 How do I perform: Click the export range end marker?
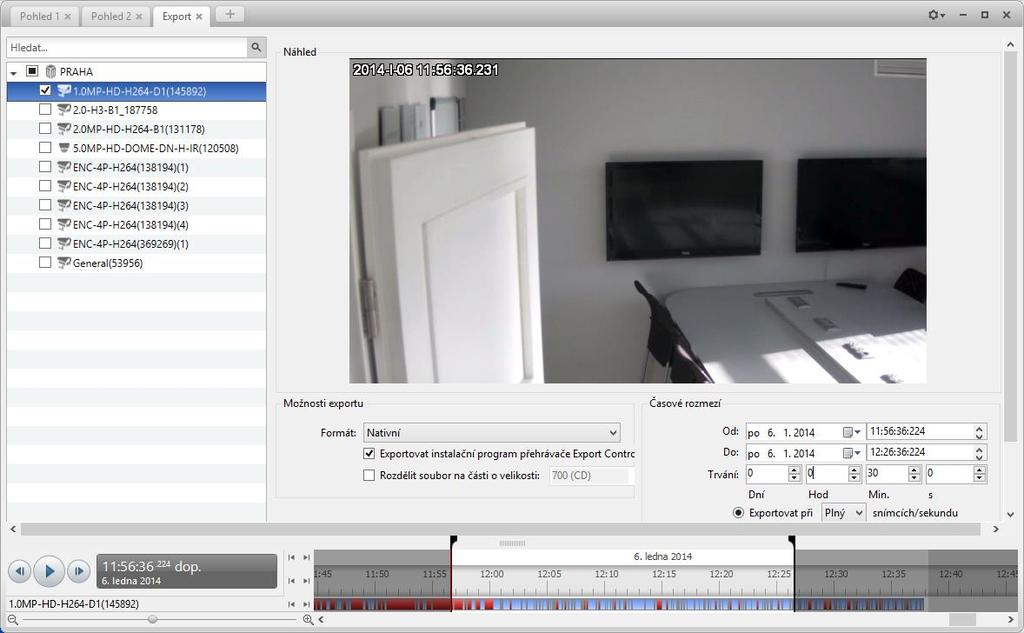[x=792, y=540]
